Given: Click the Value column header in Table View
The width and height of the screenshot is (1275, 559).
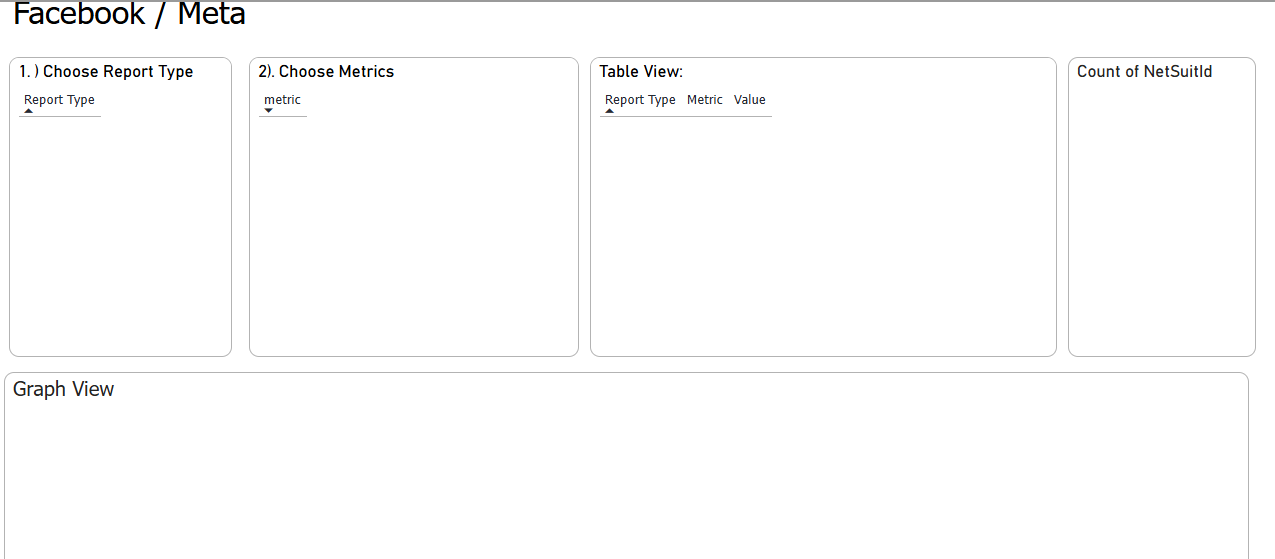Looking at the screenshot, I should [x=750, y=100].
